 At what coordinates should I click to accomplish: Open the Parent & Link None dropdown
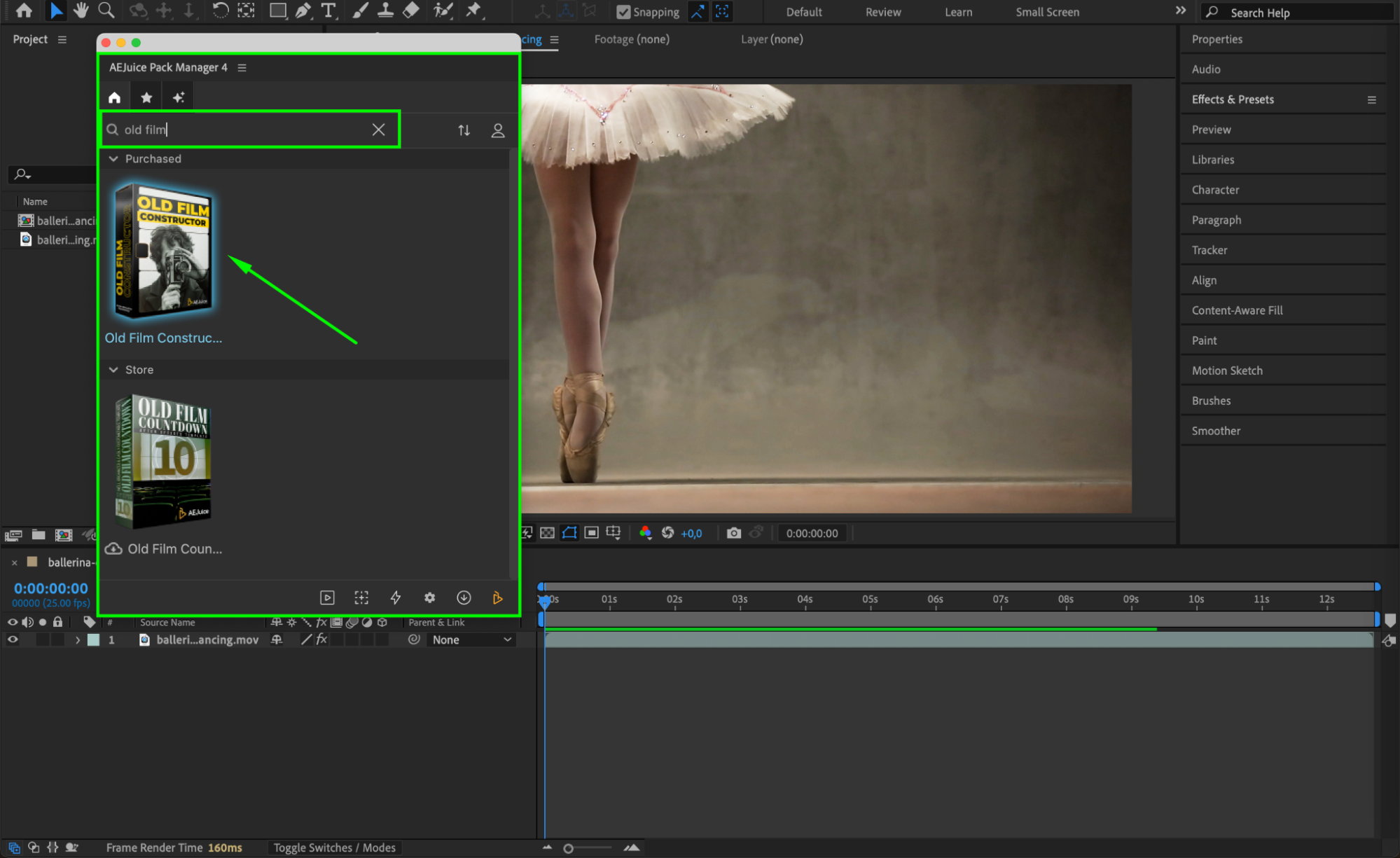point(471,639)
